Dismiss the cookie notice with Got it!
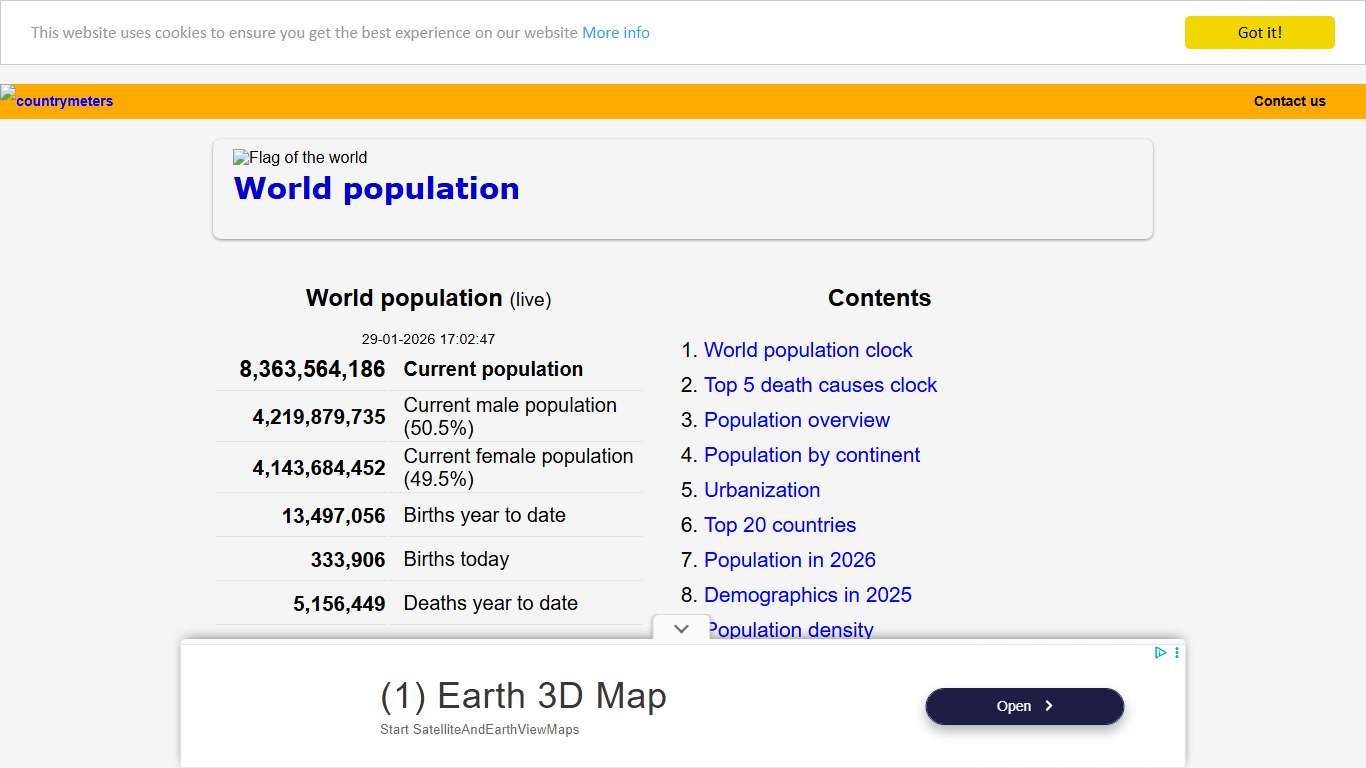The height and width of the screenshot is (768, 1366). 1259,32
